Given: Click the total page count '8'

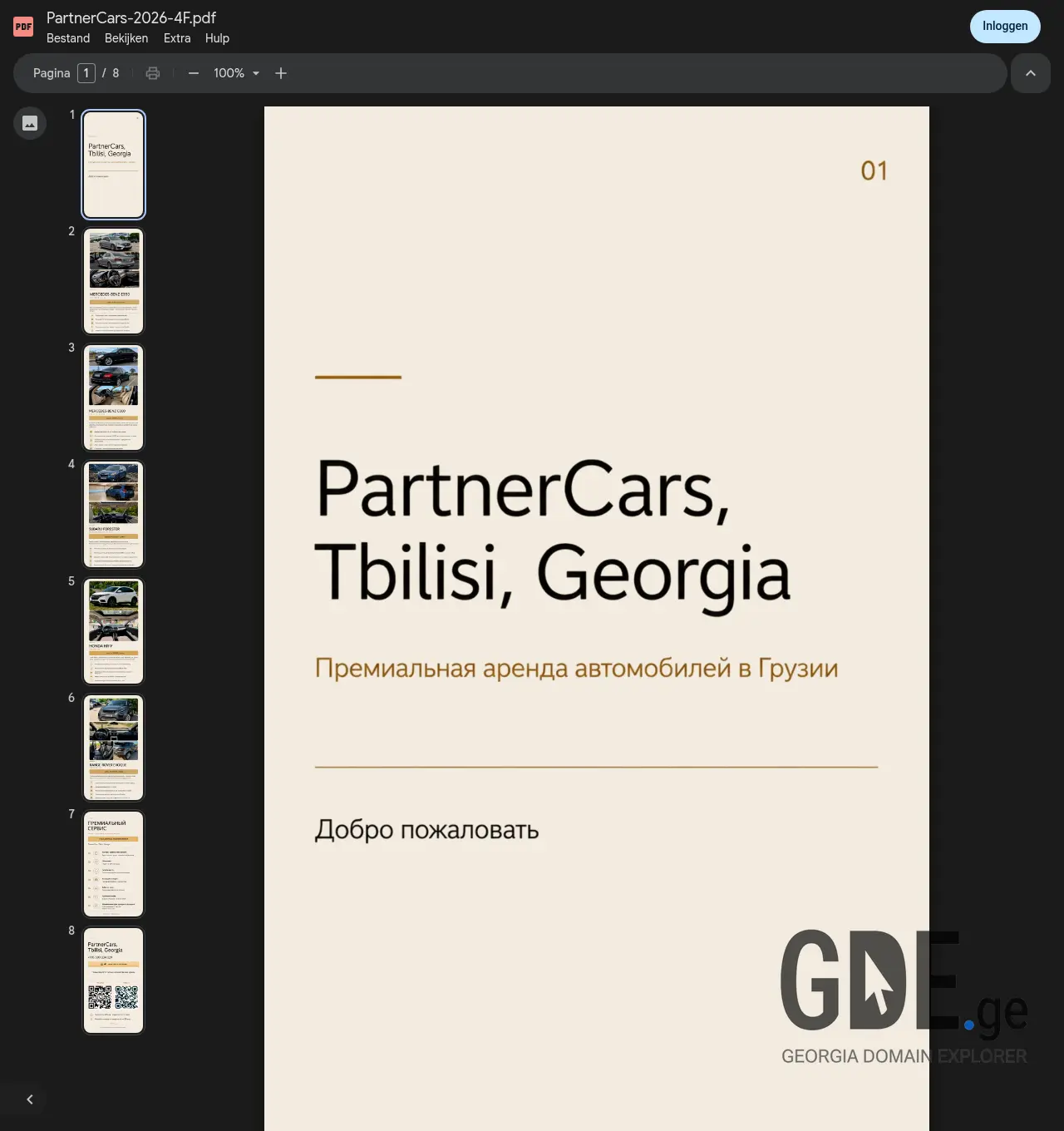Looking at the screenshot, I should point(116,73).
